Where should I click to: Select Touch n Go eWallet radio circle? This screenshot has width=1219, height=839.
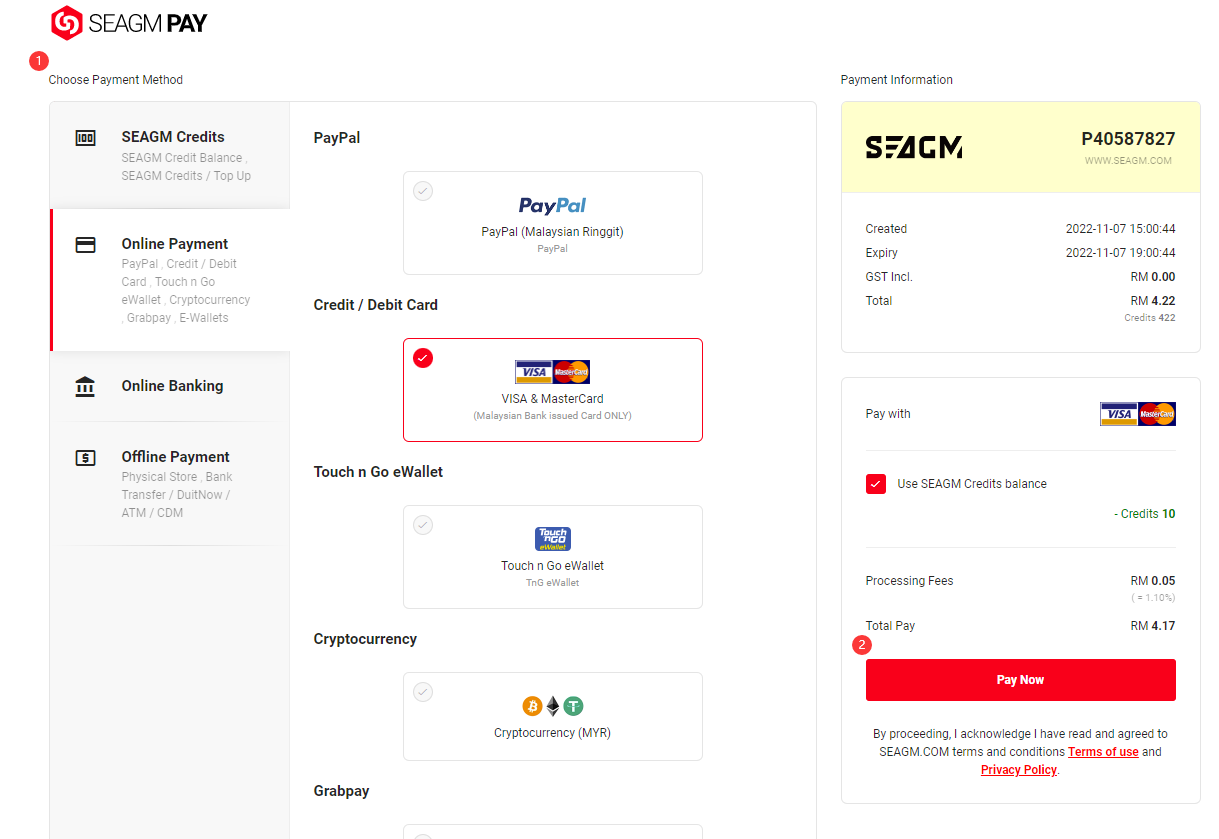423,525
